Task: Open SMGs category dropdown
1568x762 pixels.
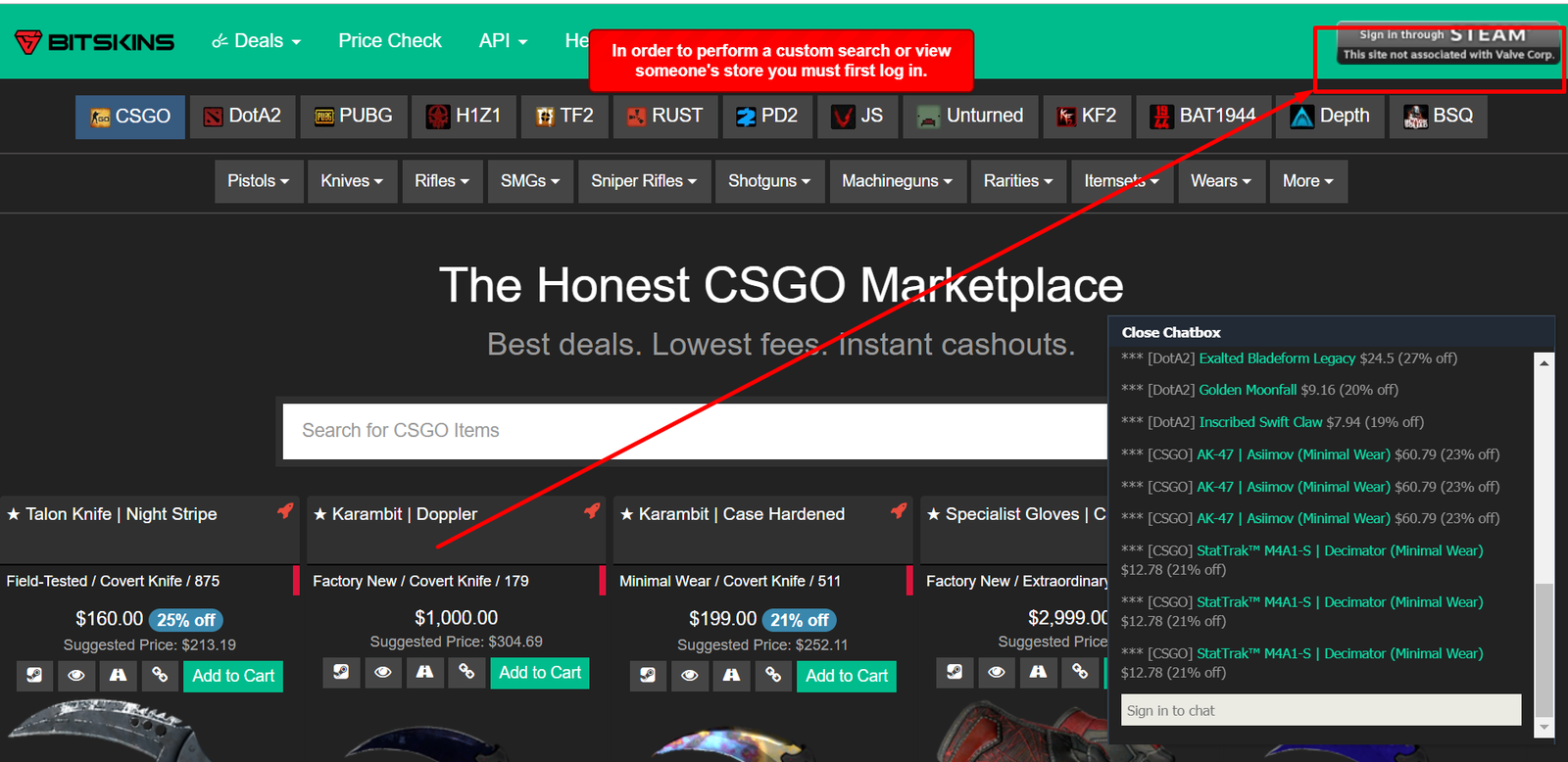Action: pyautogui.click(x=530, y=181)
